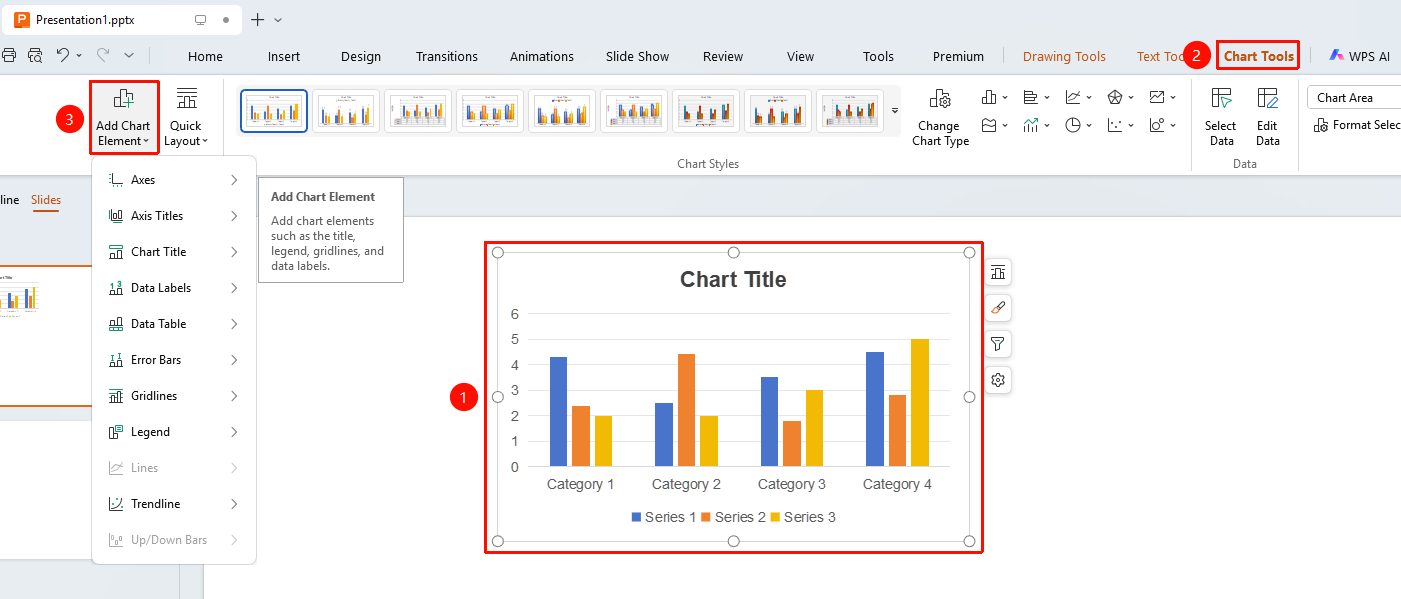1401x599 pixels.
Task: Switch to the Animations ribbon tab
Action: tap(542, 56)
